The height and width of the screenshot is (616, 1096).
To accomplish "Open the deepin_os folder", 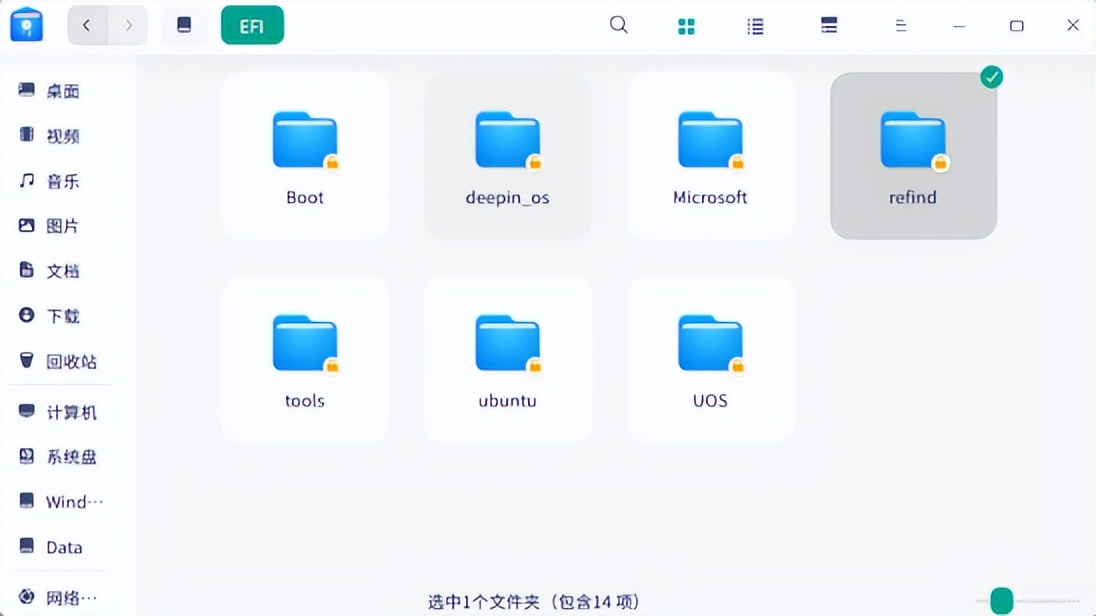I will [x=507, y=155].
